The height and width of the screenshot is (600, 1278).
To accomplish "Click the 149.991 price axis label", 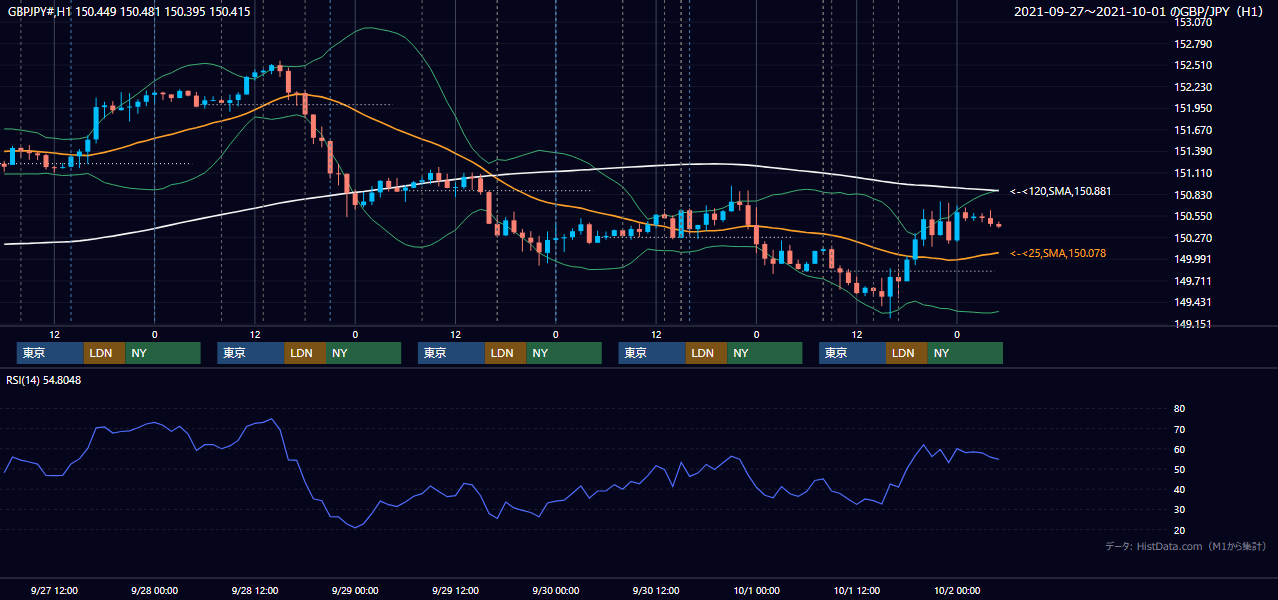I will (x=1193, y=259).
